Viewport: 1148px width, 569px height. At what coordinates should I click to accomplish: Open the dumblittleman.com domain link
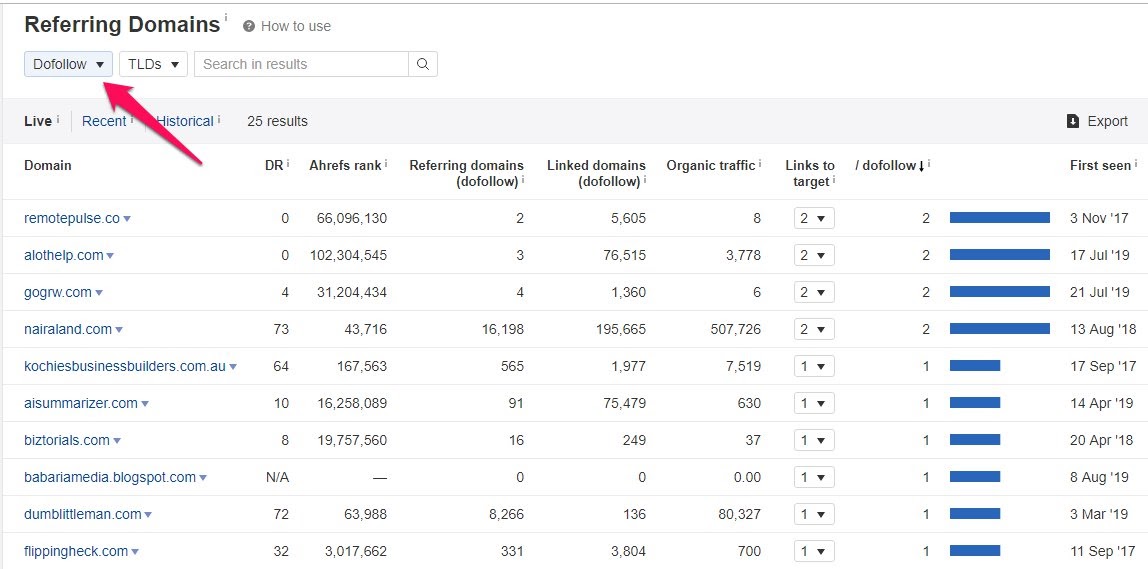point(83,514)
